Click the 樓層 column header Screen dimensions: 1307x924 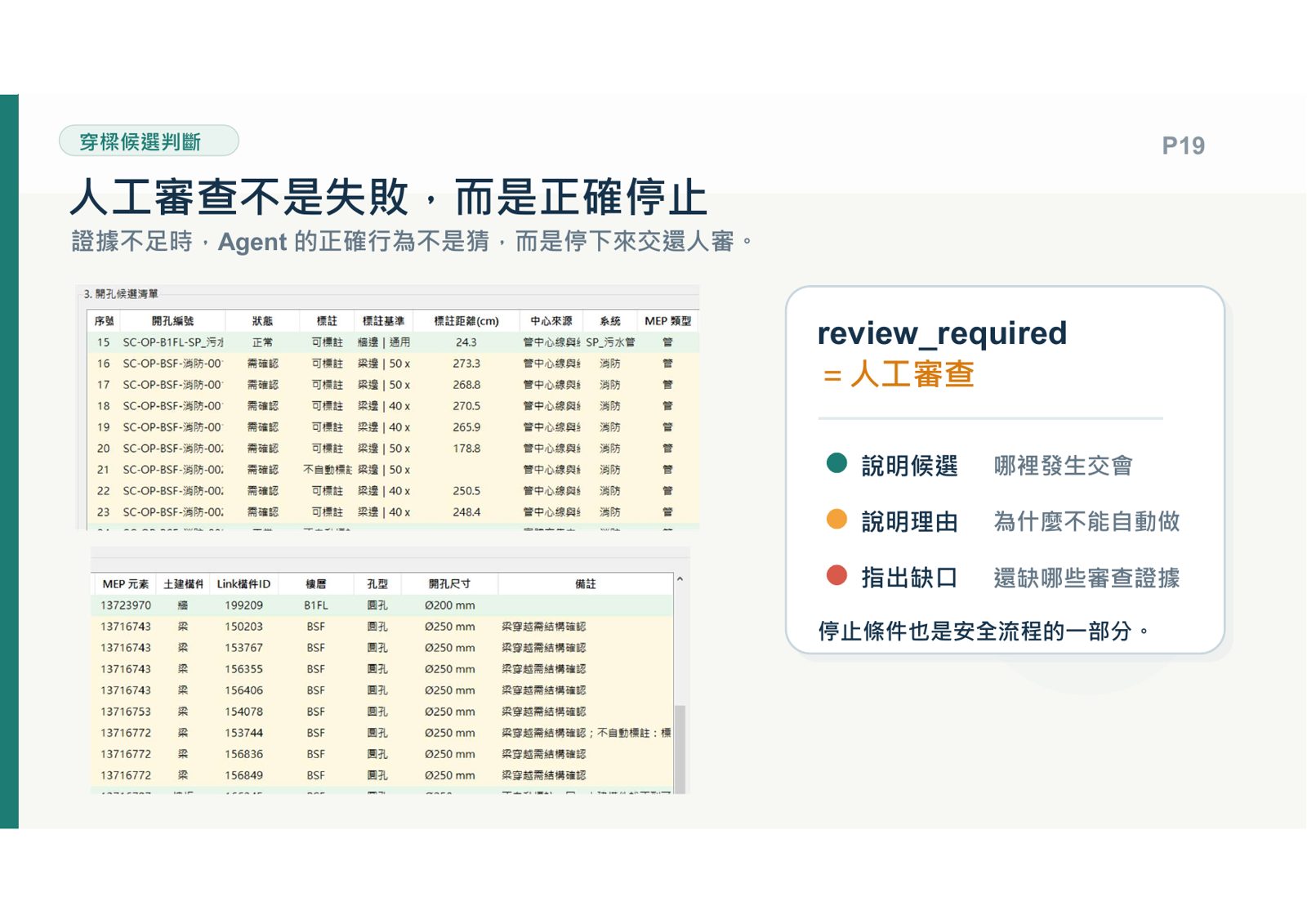(x=316, y=584)
